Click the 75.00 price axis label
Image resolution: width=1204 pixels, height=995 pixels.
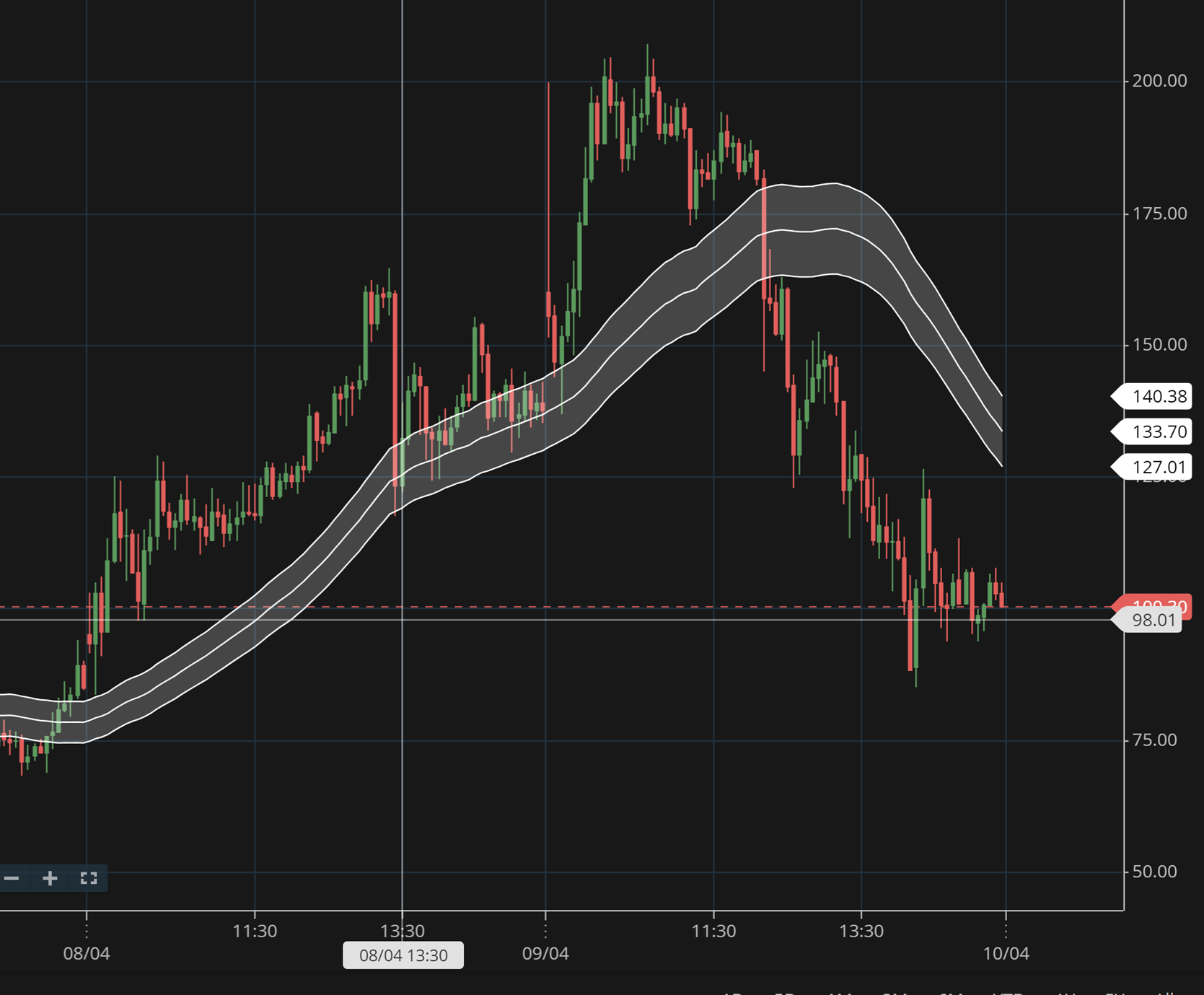pos(1154,740)
